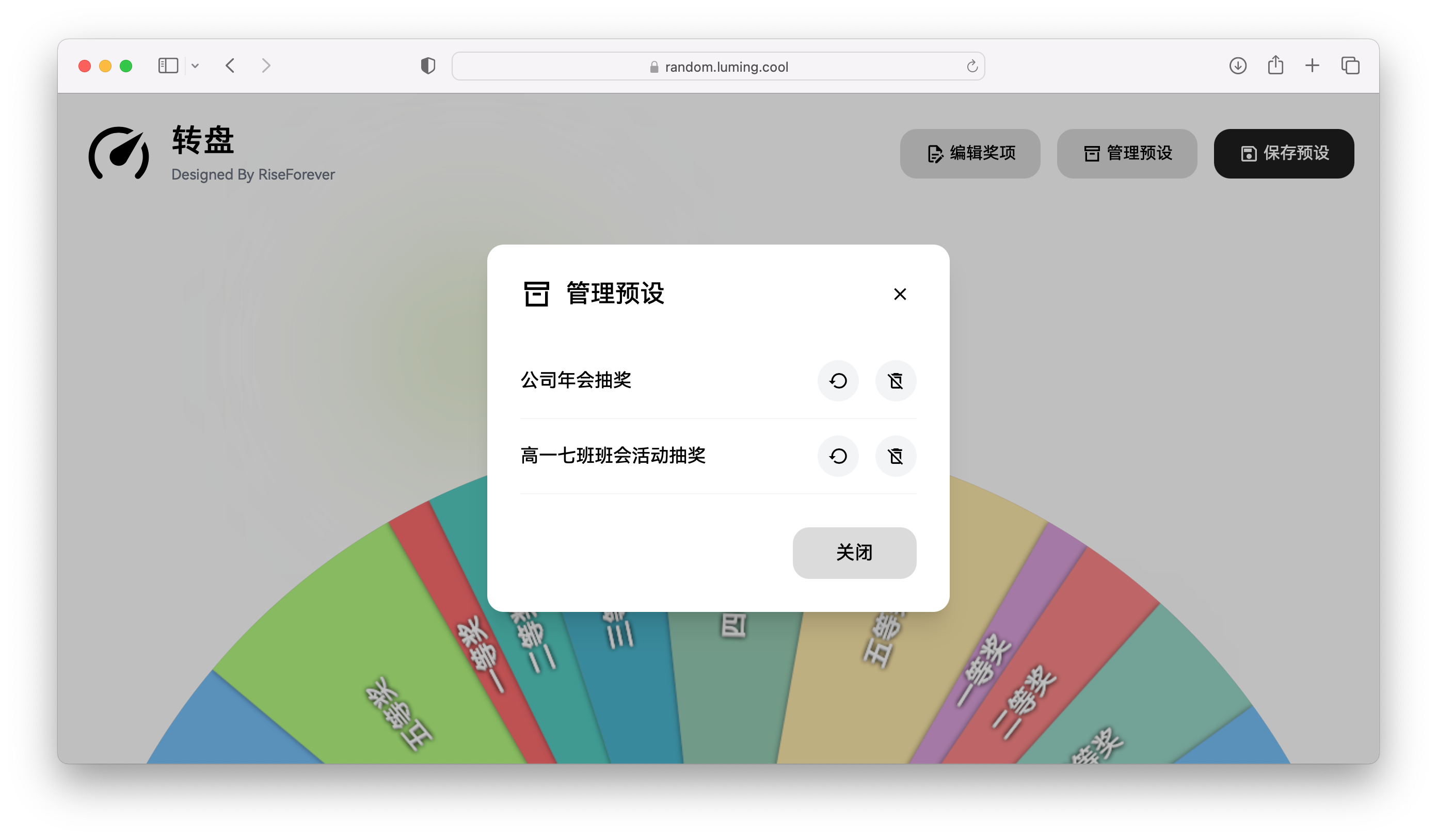Image resolution: width=1437 pixels, height=840 pixels.
Task: Select the 高一七班班会活动抽奖 preset name
Action: (x=613, y=456)
